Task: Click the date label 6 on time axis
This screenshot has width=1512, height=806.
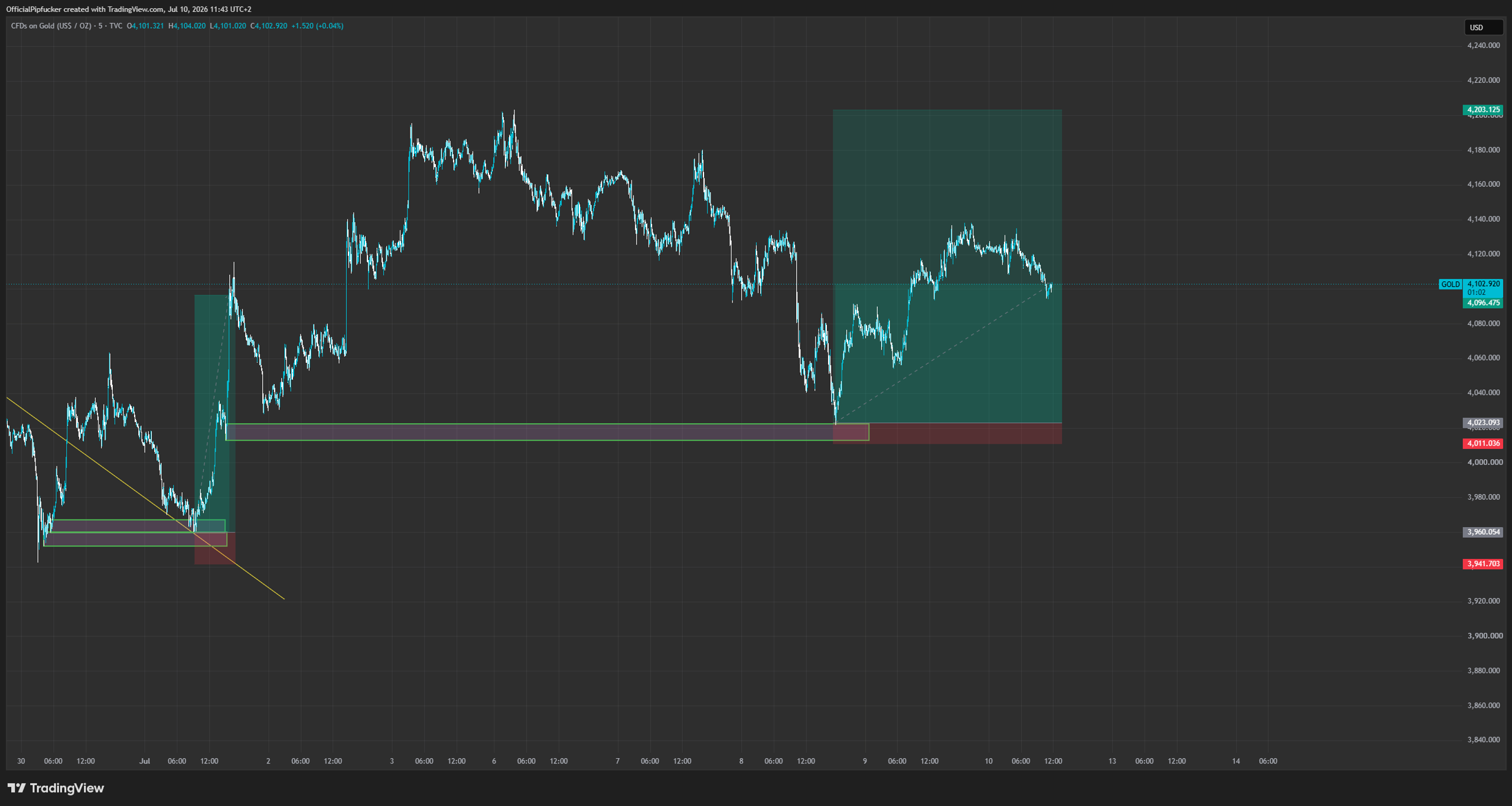Action: [494, 761]
